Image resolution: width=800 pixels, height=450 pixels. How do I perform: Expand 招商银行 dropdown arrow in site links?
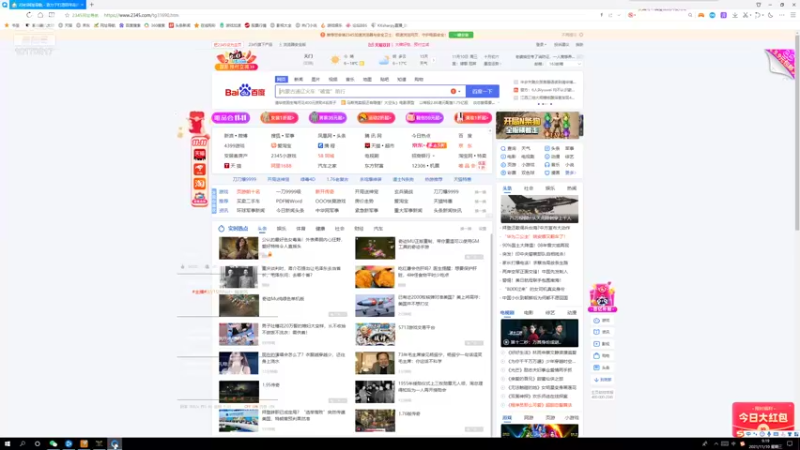(x=432, y=156)
